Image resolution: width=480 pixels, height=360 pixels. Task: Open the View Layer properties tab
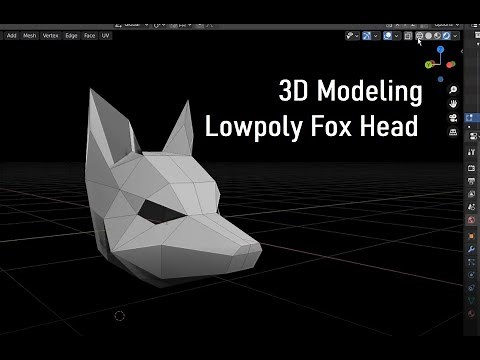471,194
